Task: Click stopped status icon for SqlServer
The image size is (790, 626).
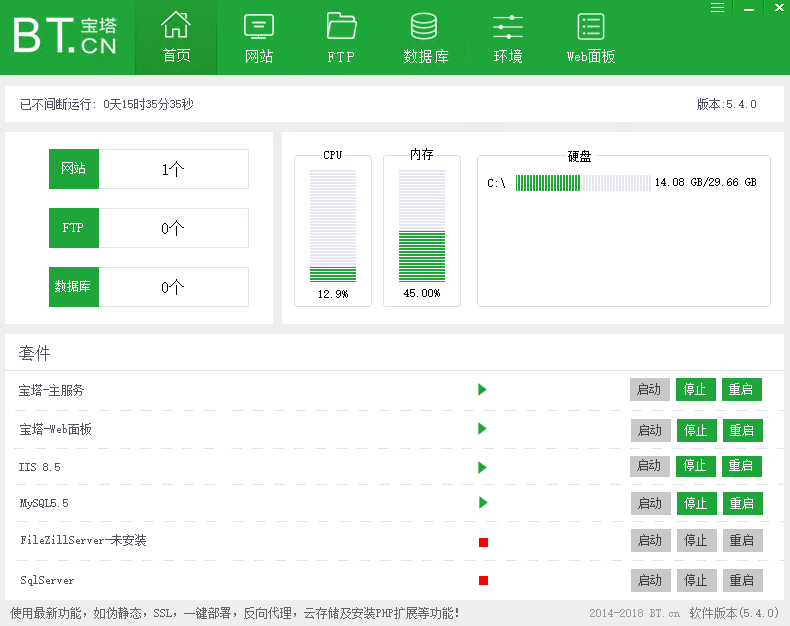Action: (484, 581)
